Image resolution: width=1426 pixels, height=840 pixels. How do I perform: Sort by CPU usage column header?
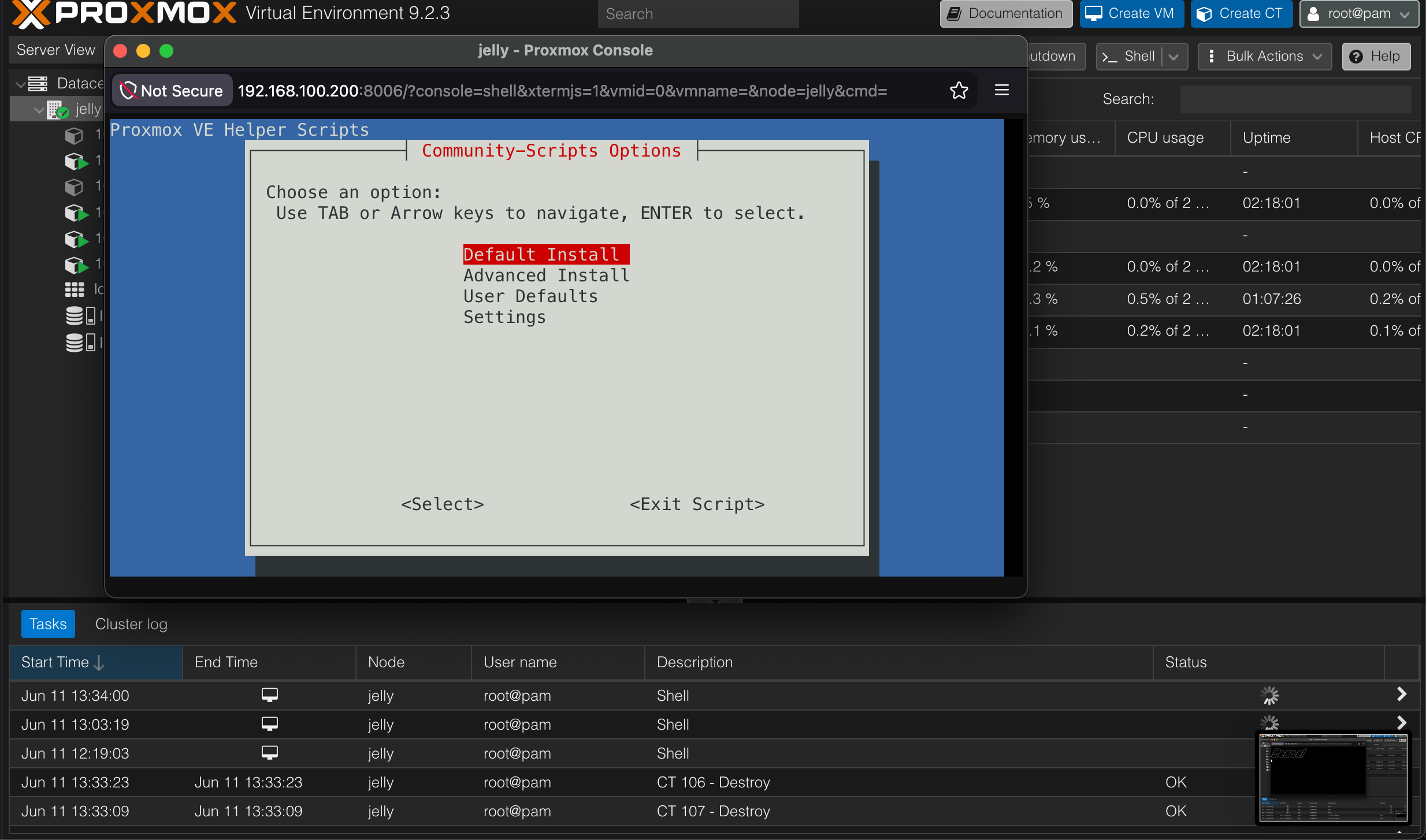pyautogui.click(x=1172, y=137)
